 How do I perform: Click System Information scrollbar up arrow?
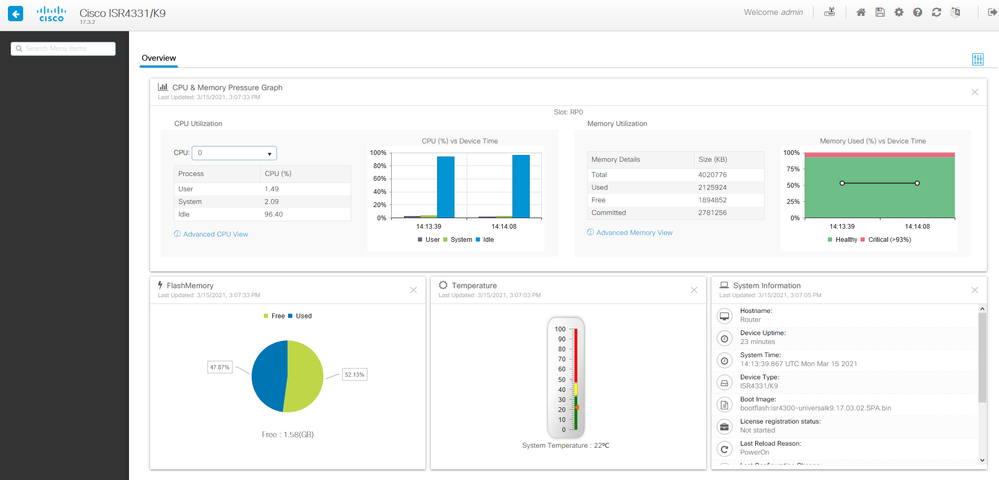tap(982, 309)
